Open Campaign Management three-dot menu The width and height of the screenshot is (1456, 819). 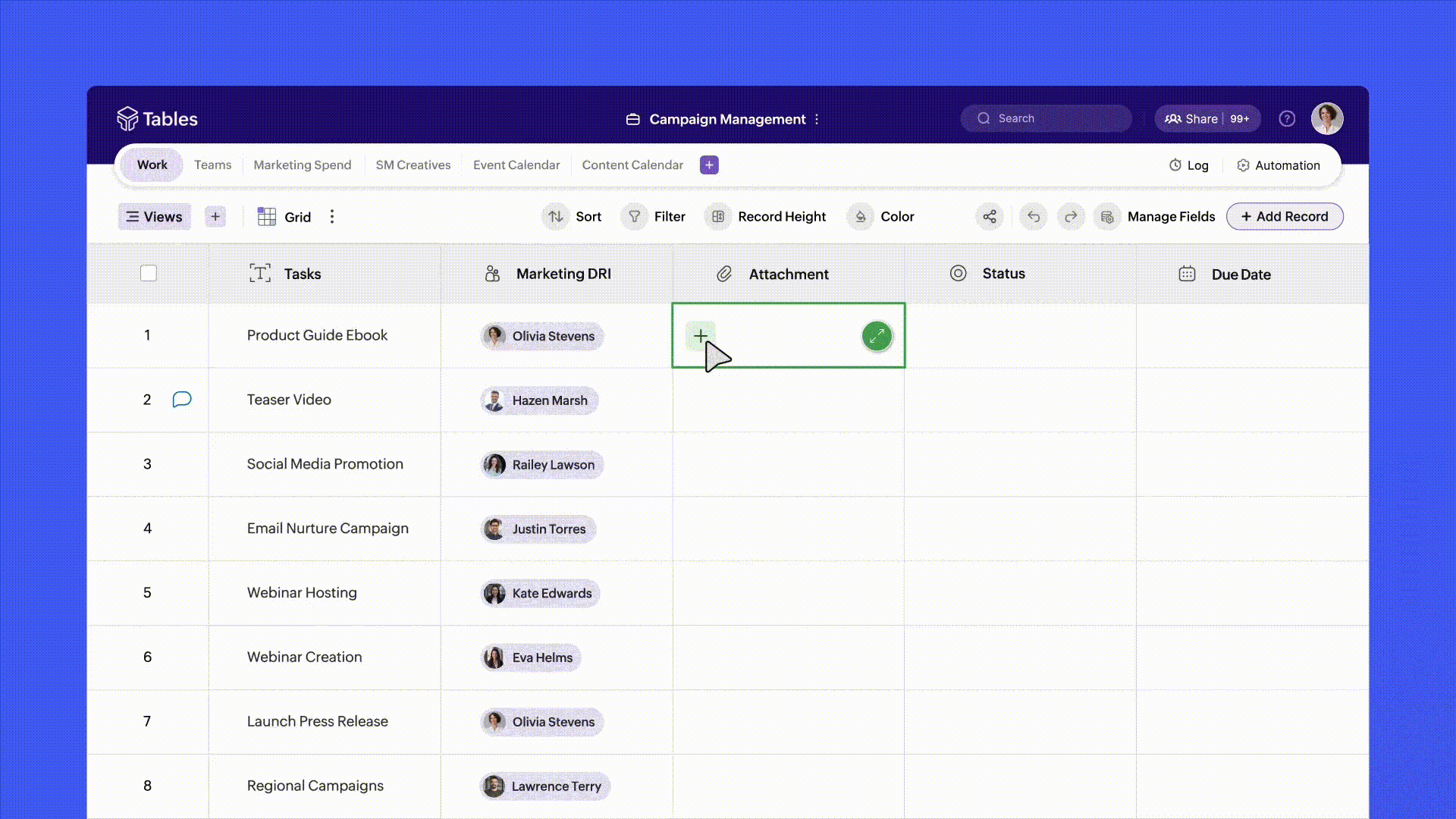coord(817,120)
